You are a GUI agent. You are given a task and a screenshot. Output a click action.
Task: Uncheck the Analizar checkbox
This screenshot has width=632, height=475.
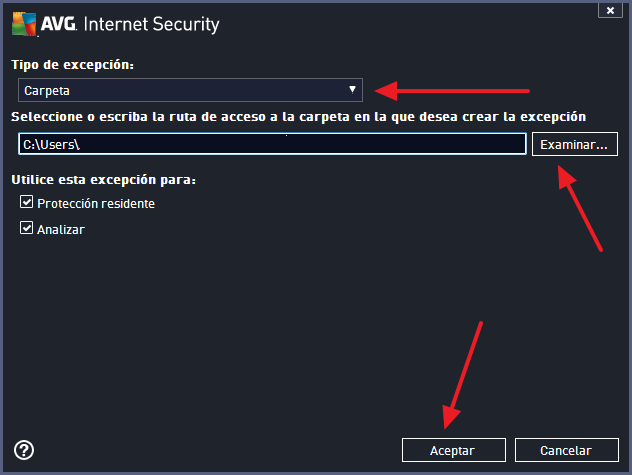[x=27, y=229]
